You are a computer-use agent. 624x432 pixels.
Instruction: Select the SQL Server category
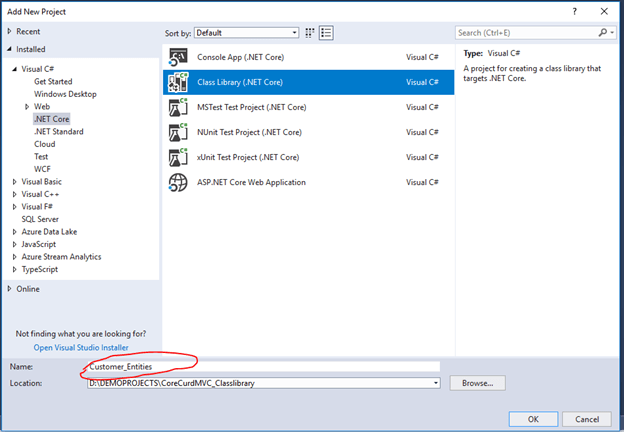[40, 219]
